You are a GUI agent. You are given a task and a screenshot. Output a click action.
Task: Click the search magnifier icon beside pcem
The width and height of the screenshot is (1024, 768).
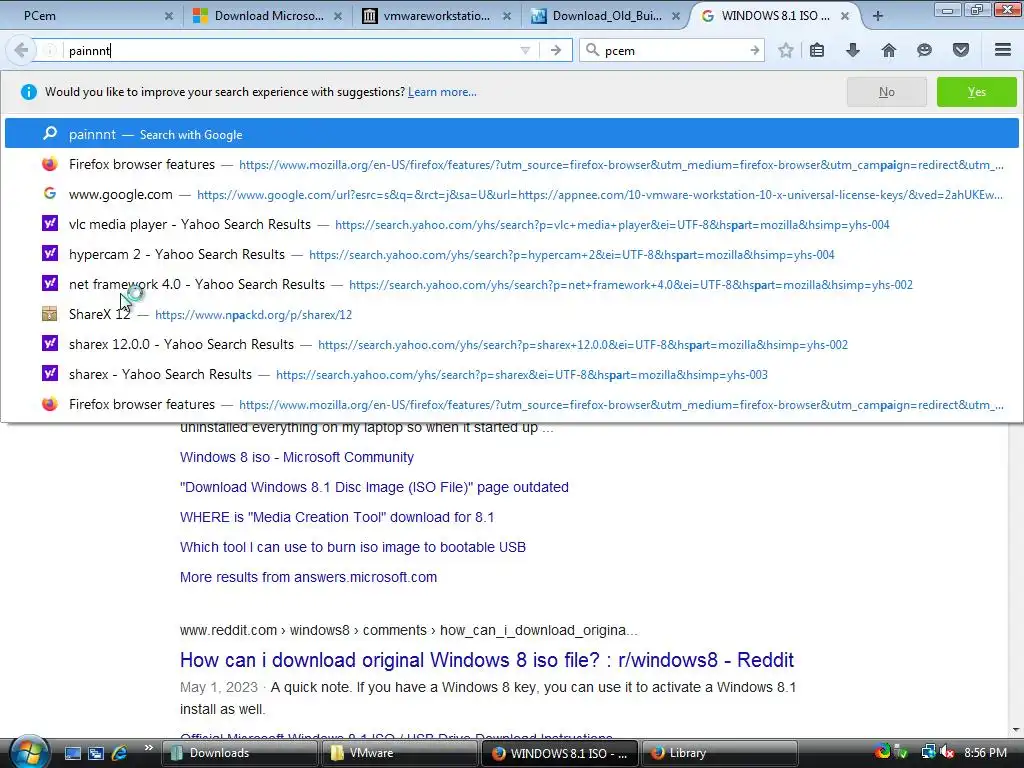click(x=592, y=50)
